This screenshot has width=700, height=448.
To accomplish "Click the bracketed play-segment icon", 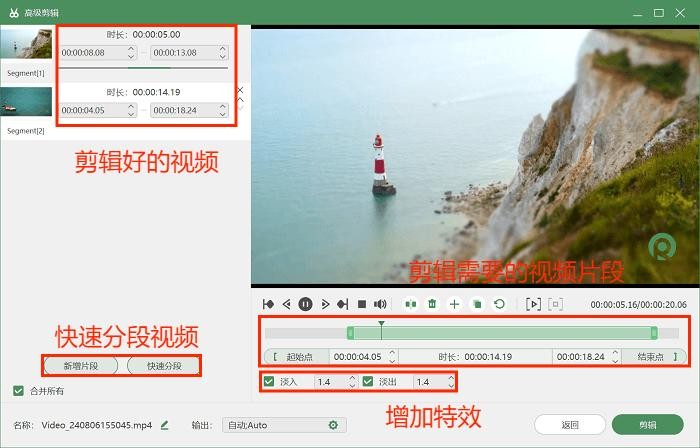I will point(533,304).
